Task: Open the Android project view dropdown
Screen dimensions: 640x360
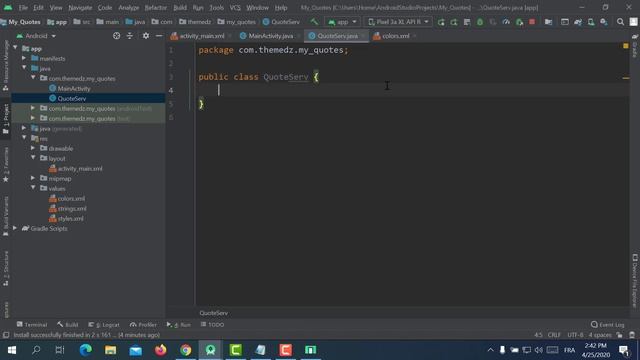Action: [36, 36]
